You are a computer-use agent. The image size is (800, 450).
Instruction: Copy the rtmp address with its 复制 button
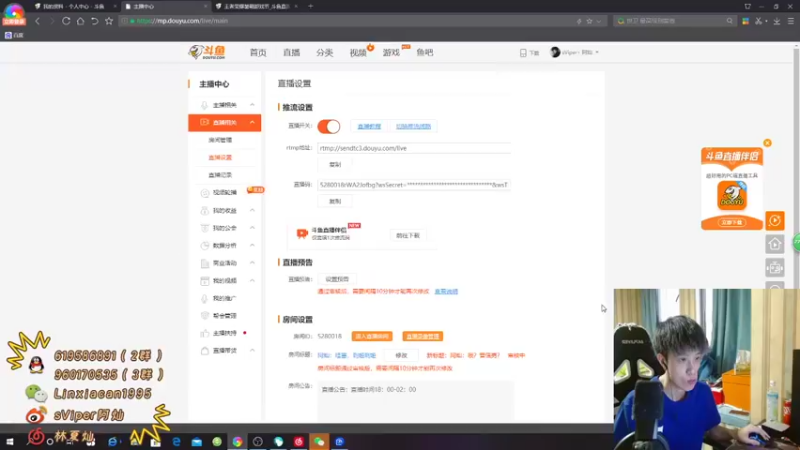coord(335,164)
